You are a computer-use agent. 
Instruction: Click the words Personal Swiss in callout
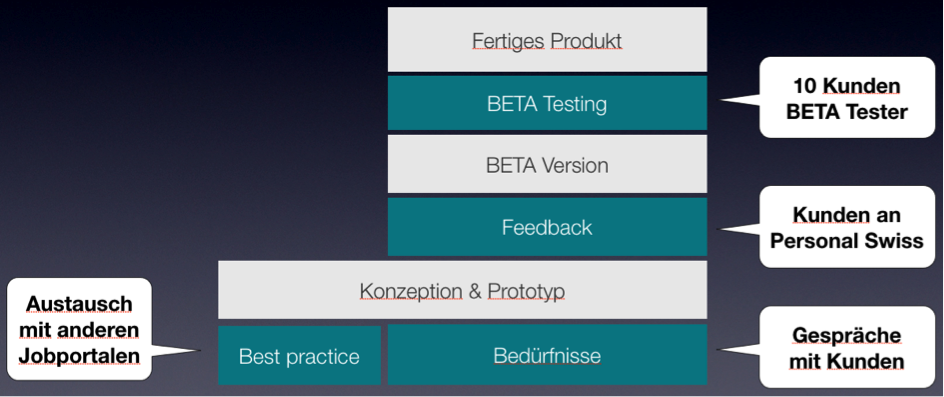pyautogui.click(x=846, y=240)
